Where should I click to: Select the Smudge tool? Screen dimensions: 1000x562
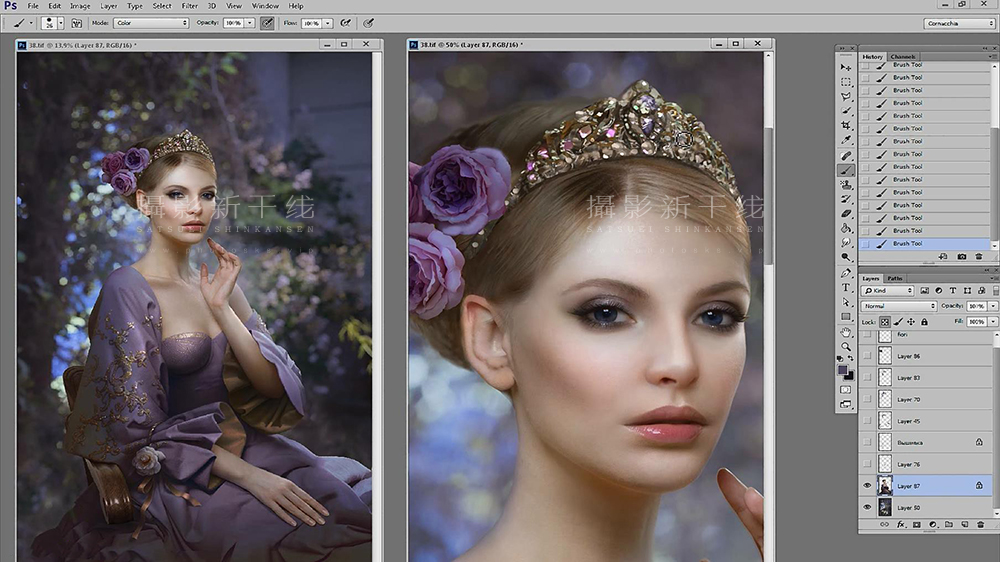tap(846, 243)
